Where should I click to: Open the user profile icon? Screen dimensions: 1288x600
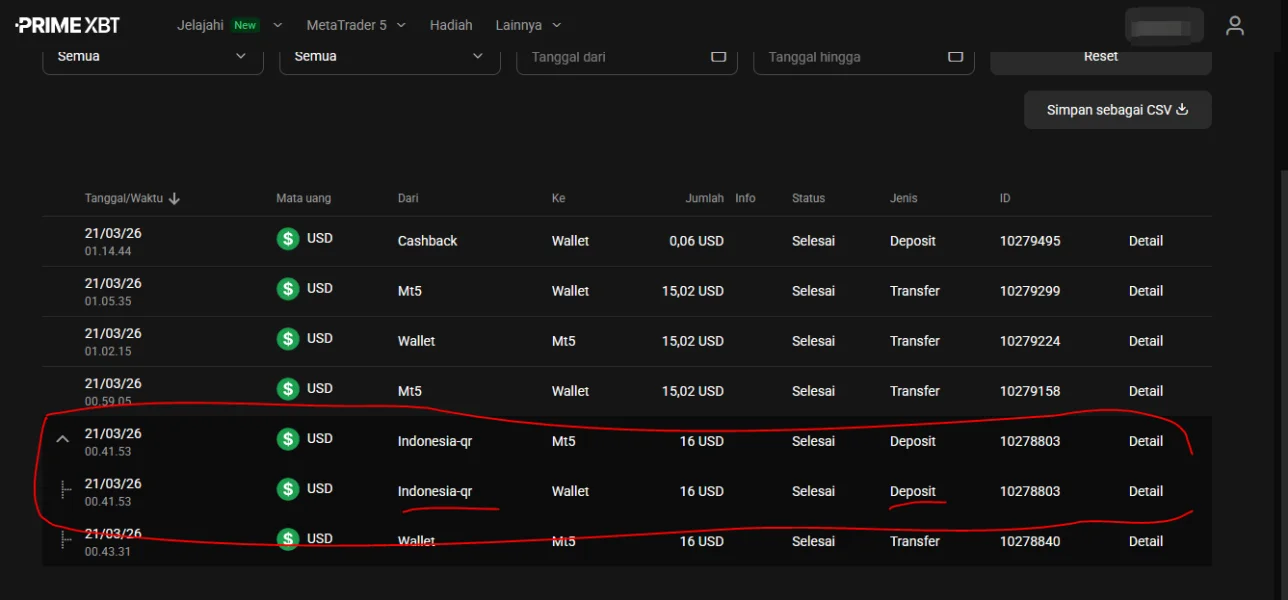pos(1235,26)
